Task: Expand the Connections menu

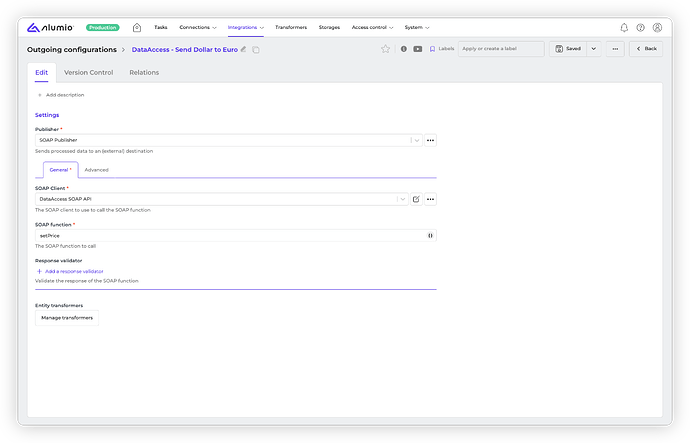Action: (x=198, y=27)
